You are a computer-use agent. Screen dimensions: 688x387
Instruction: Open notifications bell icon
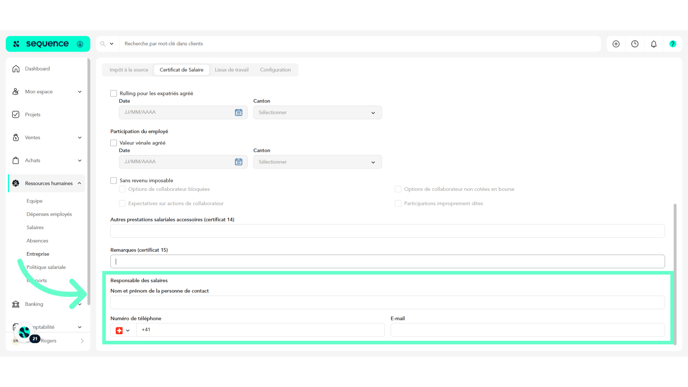[654, 44]
